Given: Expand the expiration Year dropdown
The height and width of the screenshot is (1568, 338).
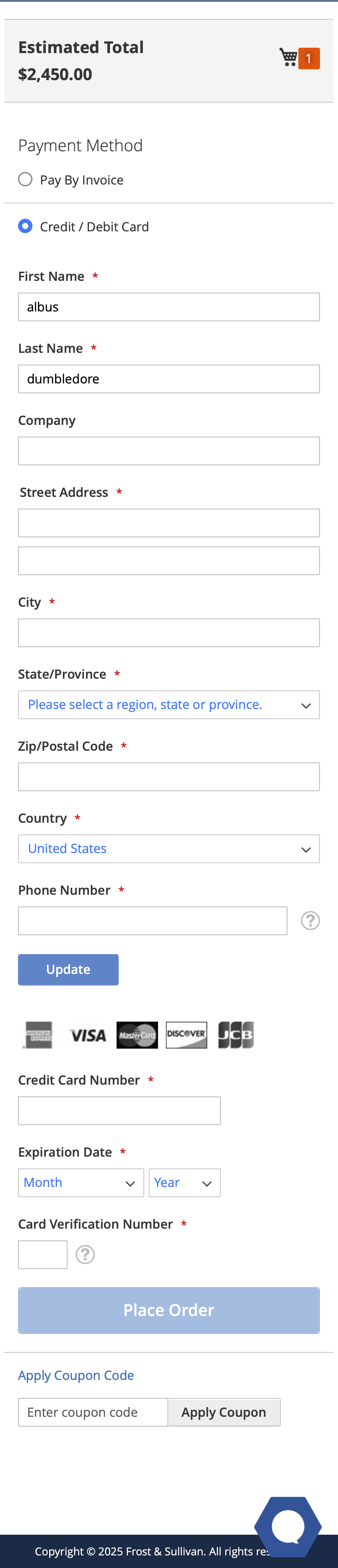Looking at the screenshot, I should [184, 1183].
